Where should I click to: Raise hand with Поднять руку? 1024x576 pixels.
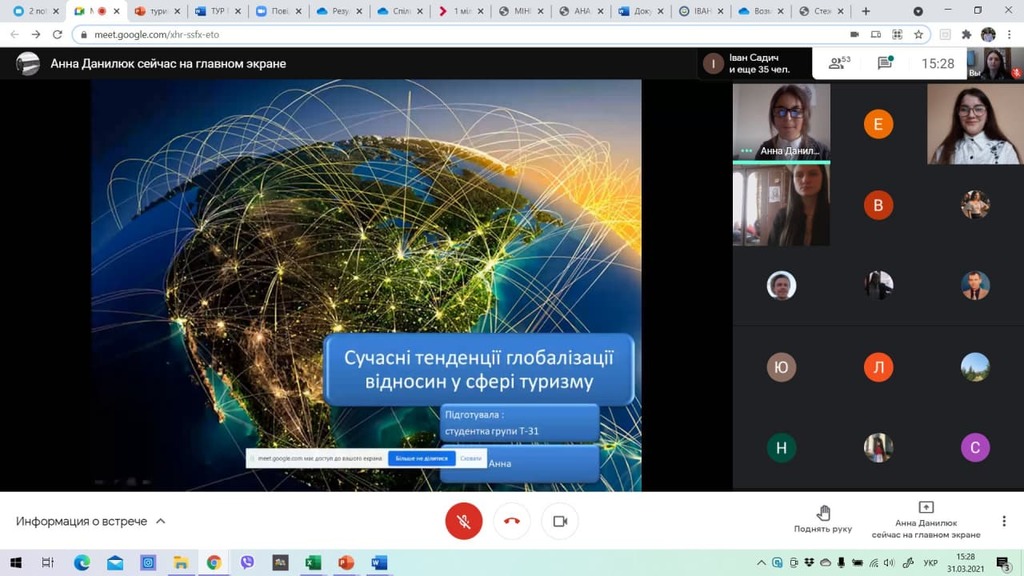click(x=823, y=519)
